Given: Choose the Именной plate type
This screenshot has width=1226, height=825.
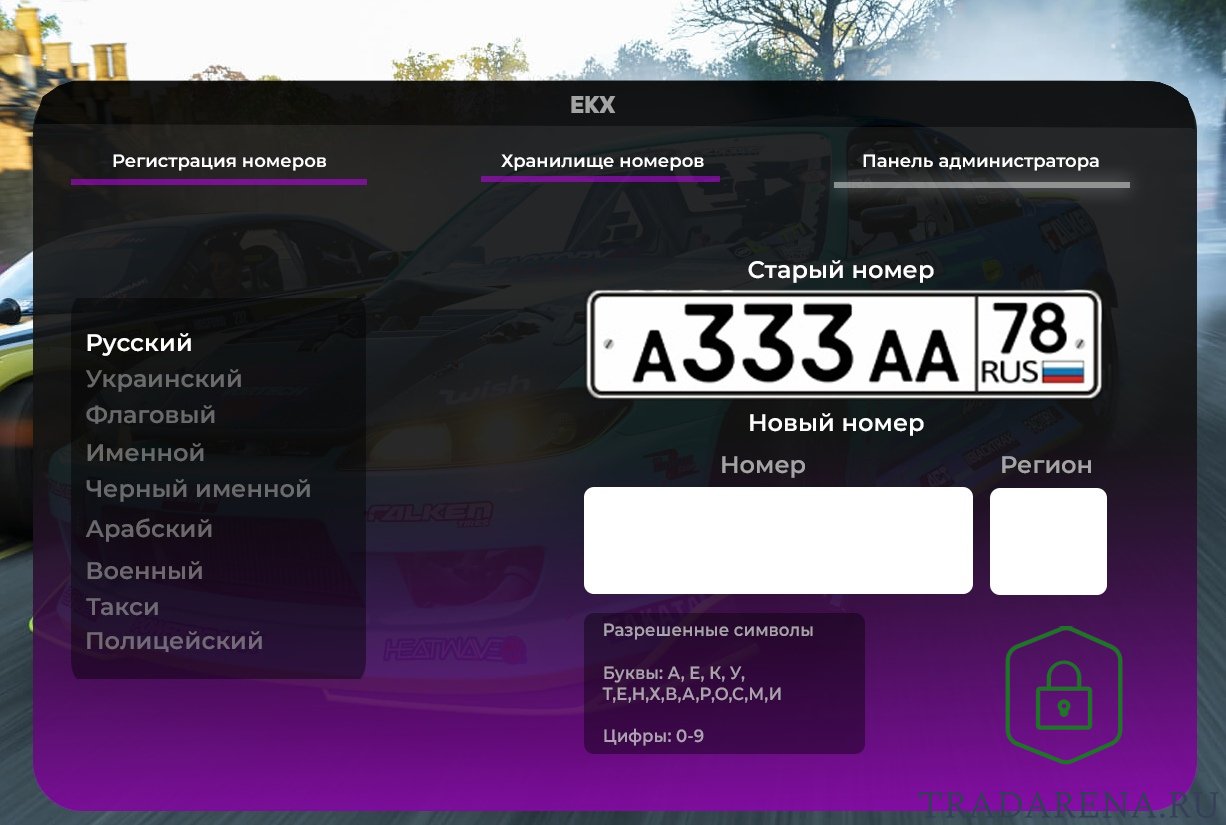Looking at the screenshot, I should click(x=145, y=453).
